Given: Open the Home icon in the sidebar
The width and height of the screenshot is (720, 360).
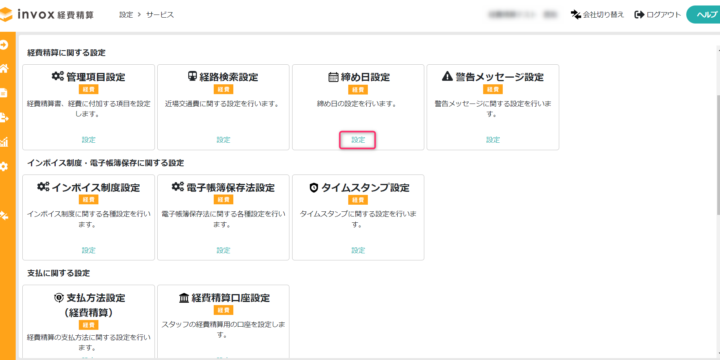Looking at the screenshot, I should point(4,69).
